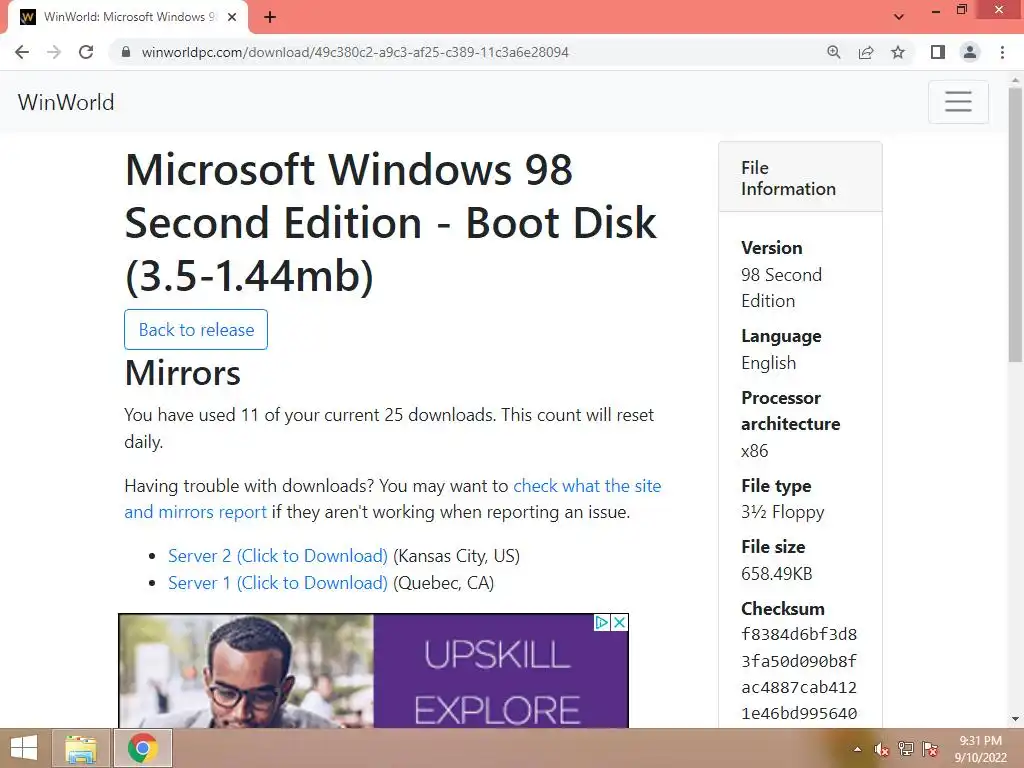Click the muted volume tray icon
1024x768 pixels.
click(x=882, y=749)
